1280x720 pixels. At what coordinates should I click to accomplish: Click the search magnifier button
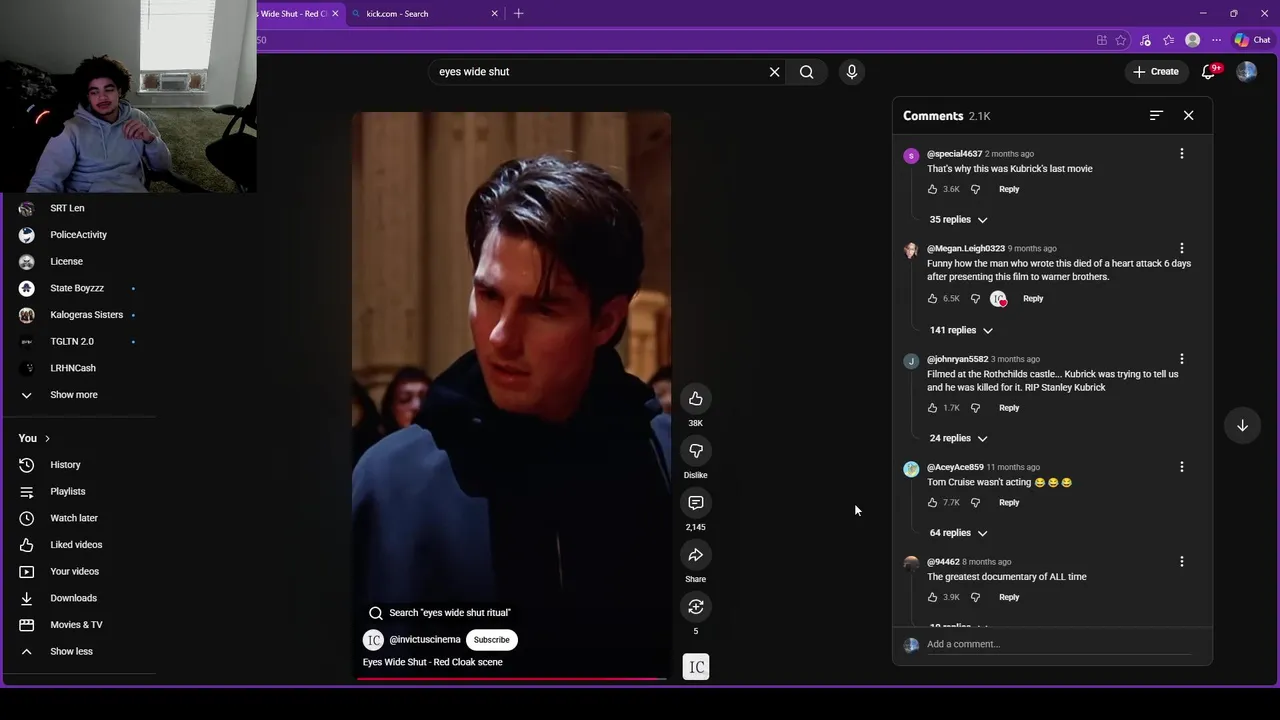click(x=807, y=72)
